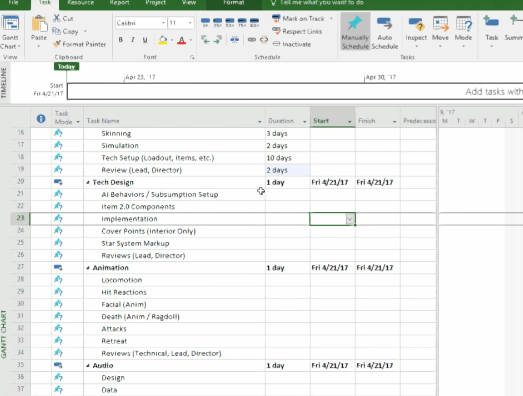Open the Format ribbon tab
The image size is (523, 396).
tap(233, 3)
